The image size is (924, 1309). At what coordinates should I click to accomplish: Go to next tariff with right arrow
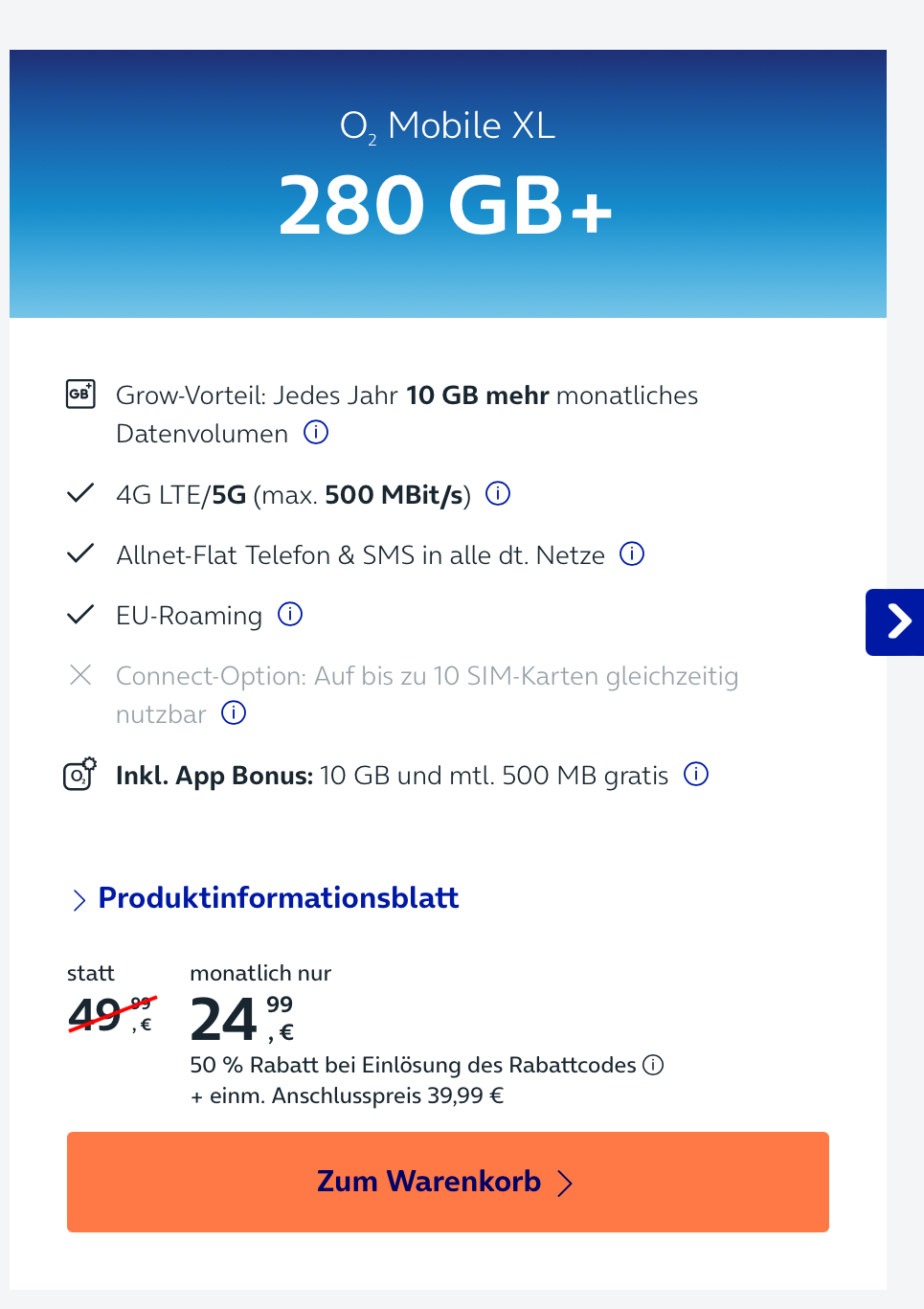point(895,621)
